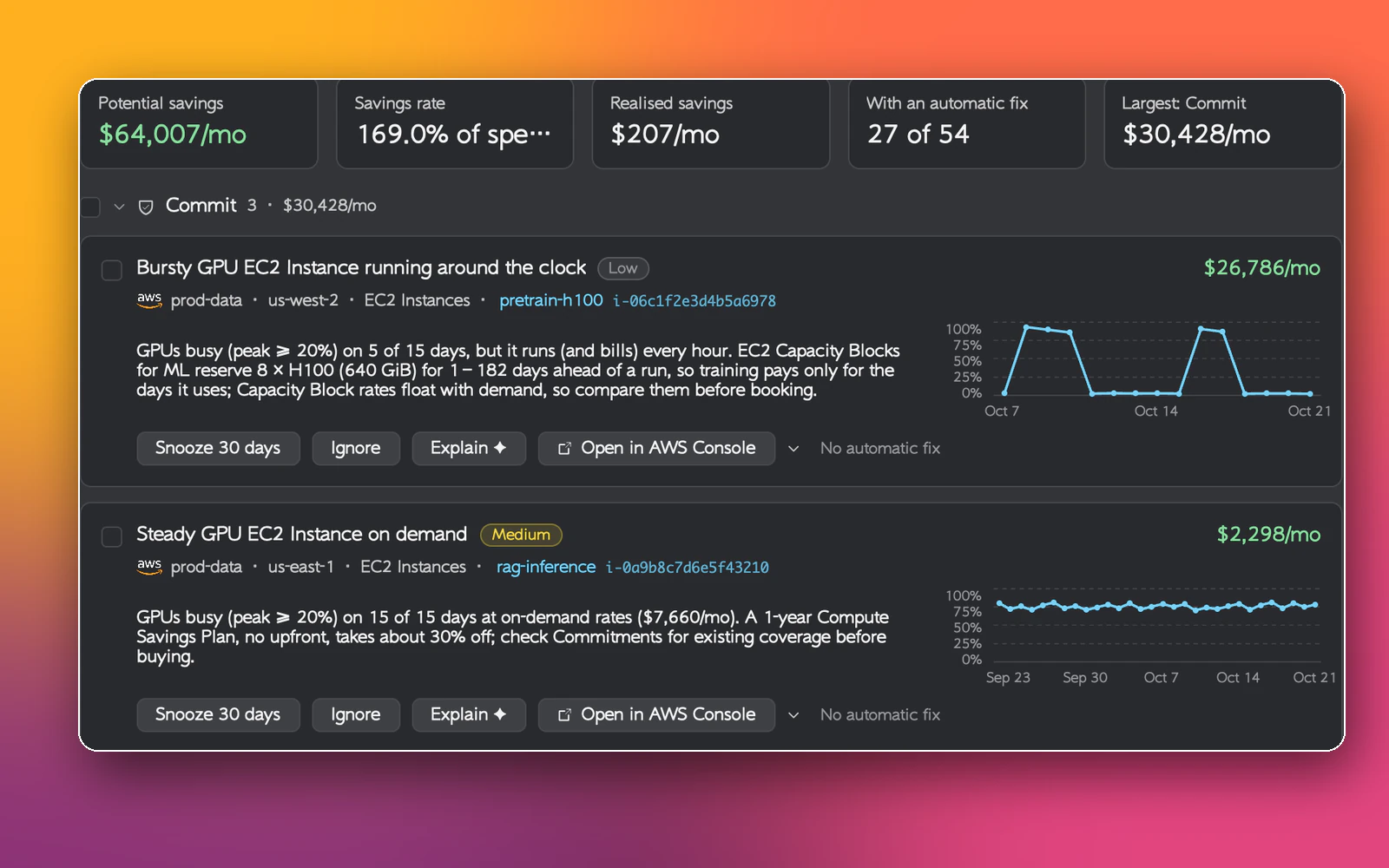Screen dimensions: 1389x868
Task: Select the Steady GPU EC2 Instance checkbox
Action: 112,536
